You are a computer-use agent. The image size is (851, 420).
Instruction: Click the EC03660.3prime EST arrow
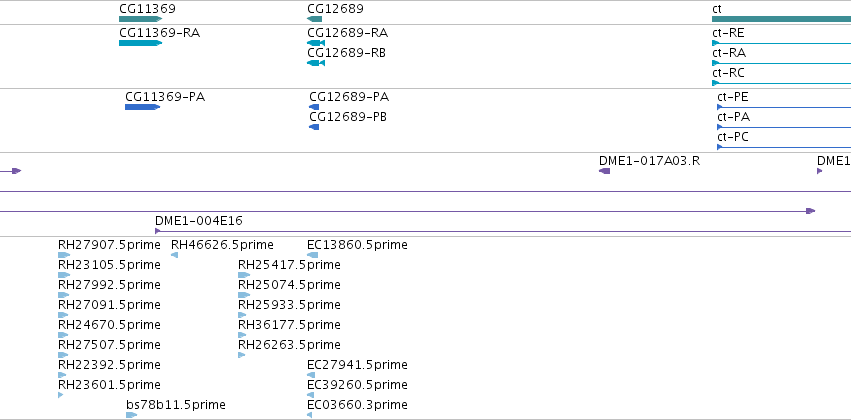coord(309,415)
